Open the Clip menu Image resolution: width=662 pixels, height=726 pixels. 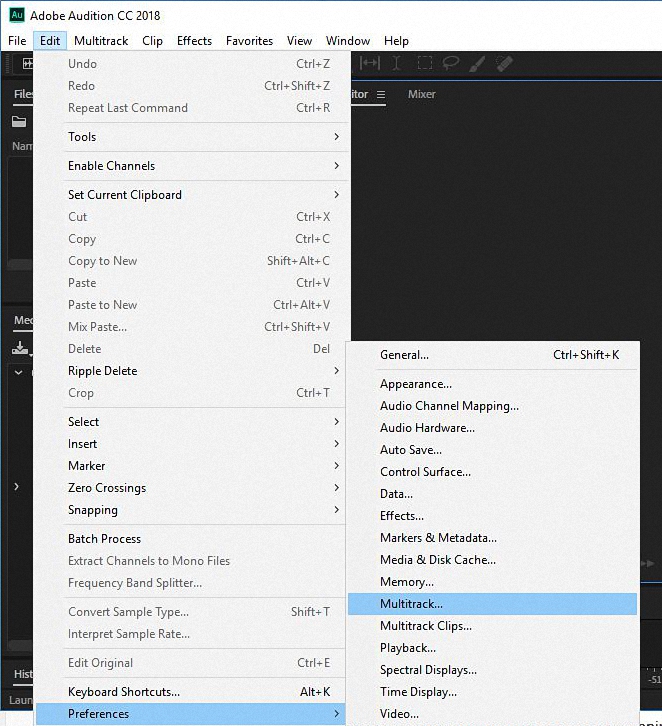[x=152, y=41]
